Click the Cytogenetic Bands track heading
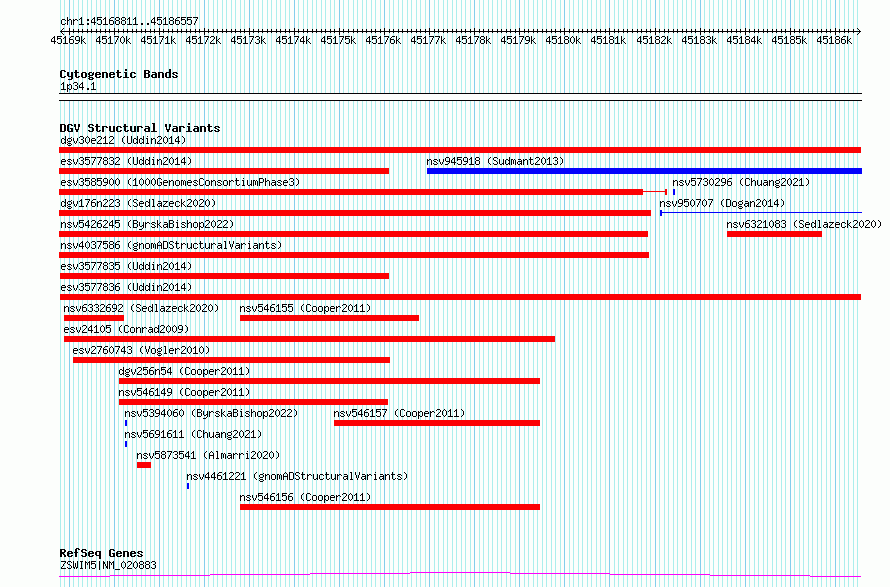Screen dimensions: 890x587 [x=119, y=74]
